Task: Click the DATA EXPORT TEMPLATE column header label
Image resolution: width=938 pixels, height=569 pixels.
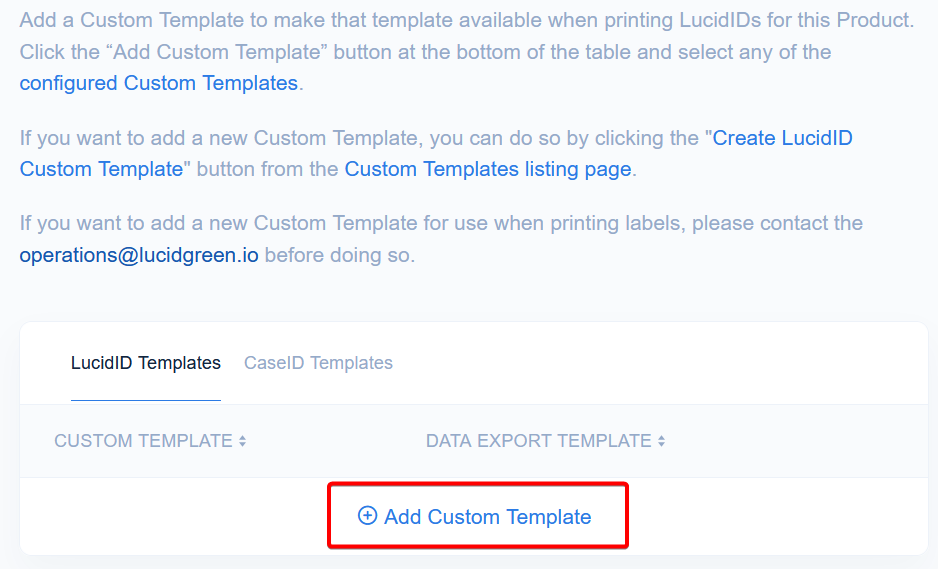Action: [538, 441]
